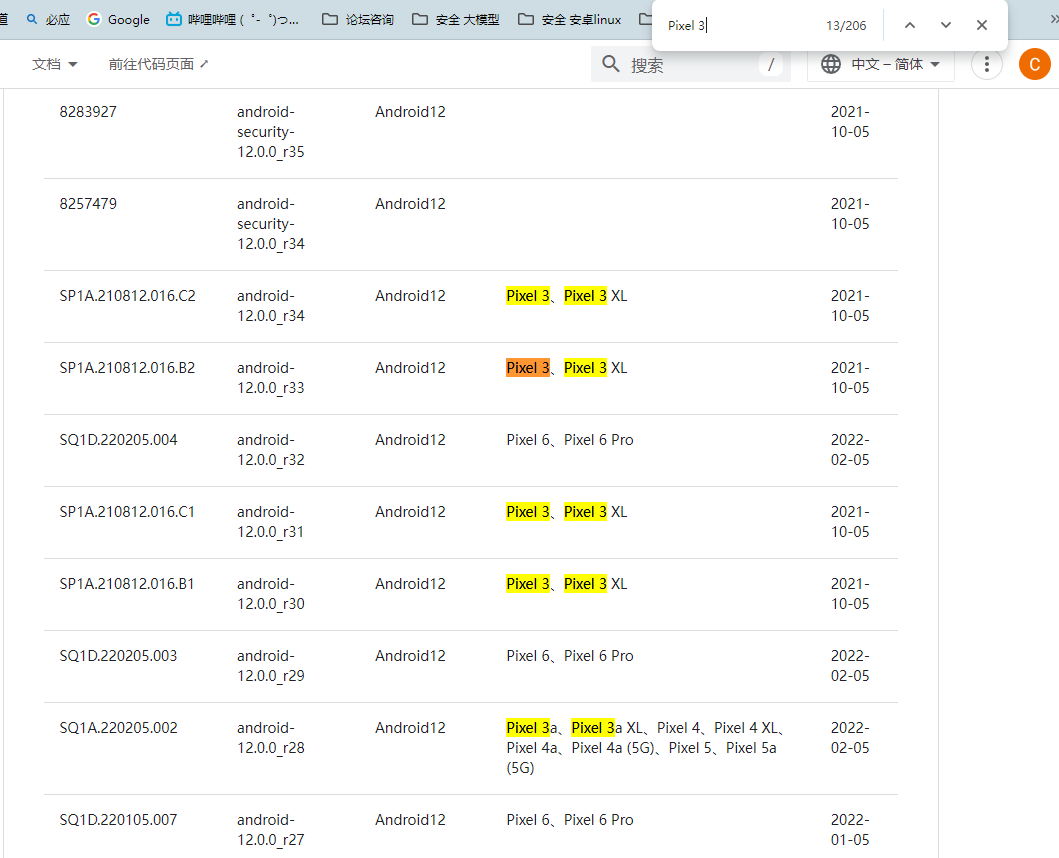This screenshot has width=1059, height=858.
Task: Click the previous match arrow in find bar
Action: [x=909, y=25]
